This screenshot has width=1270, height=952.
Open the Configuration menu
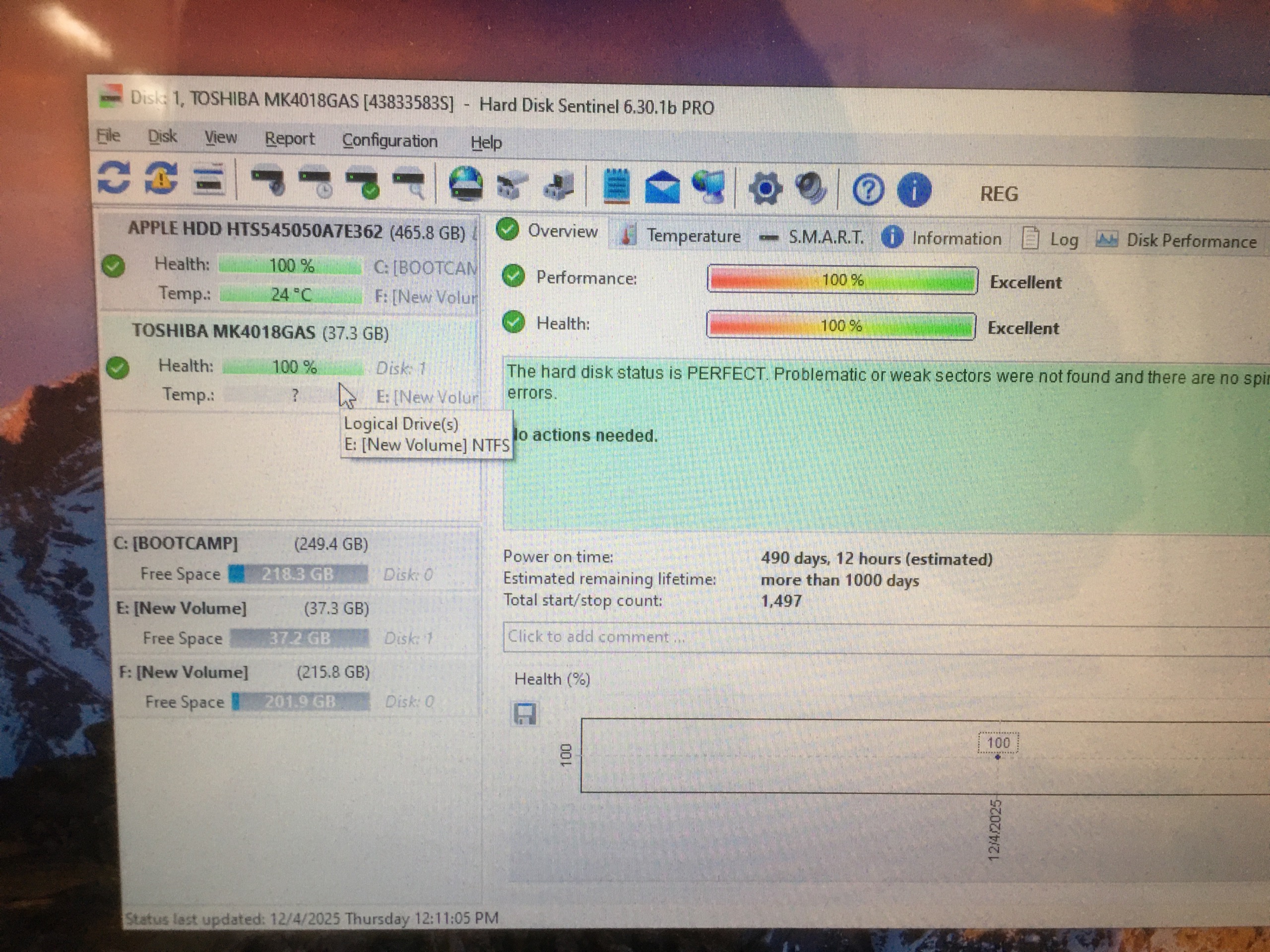click(389, 141)
